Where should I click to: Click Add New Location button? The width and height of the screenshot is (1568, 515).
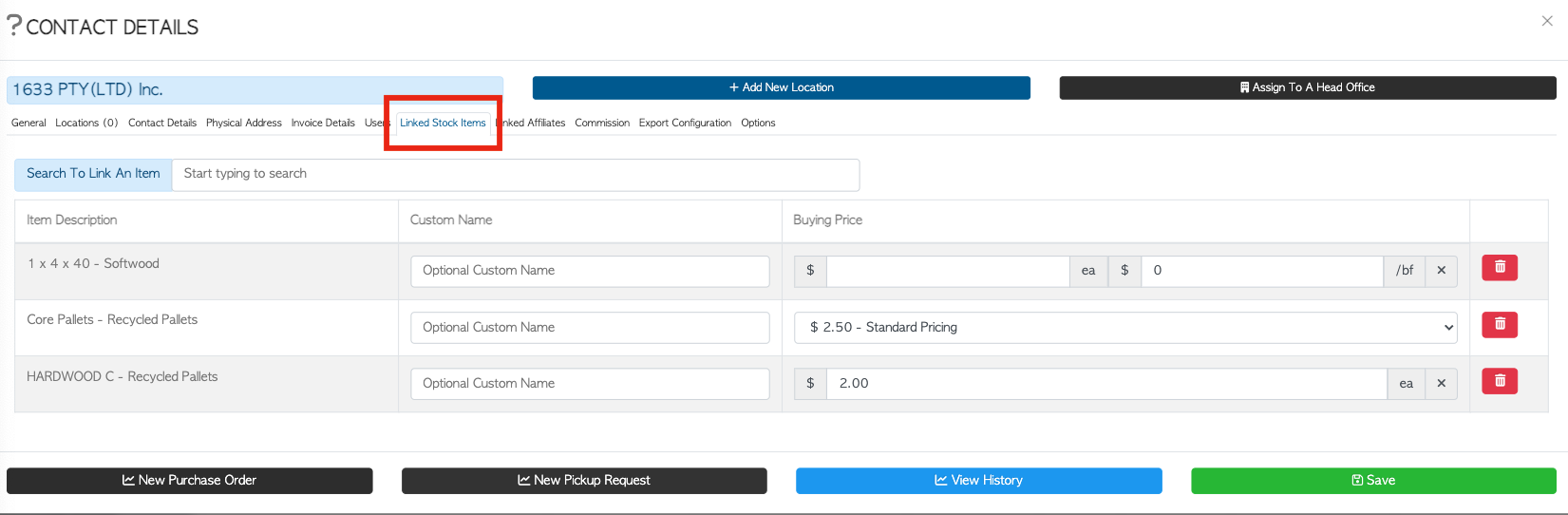point(782,87)
